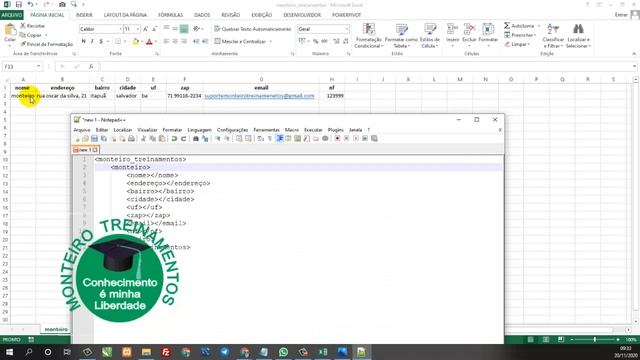Click the Copiar button in ribbon

pyautogui.click(x=33, y=35)
